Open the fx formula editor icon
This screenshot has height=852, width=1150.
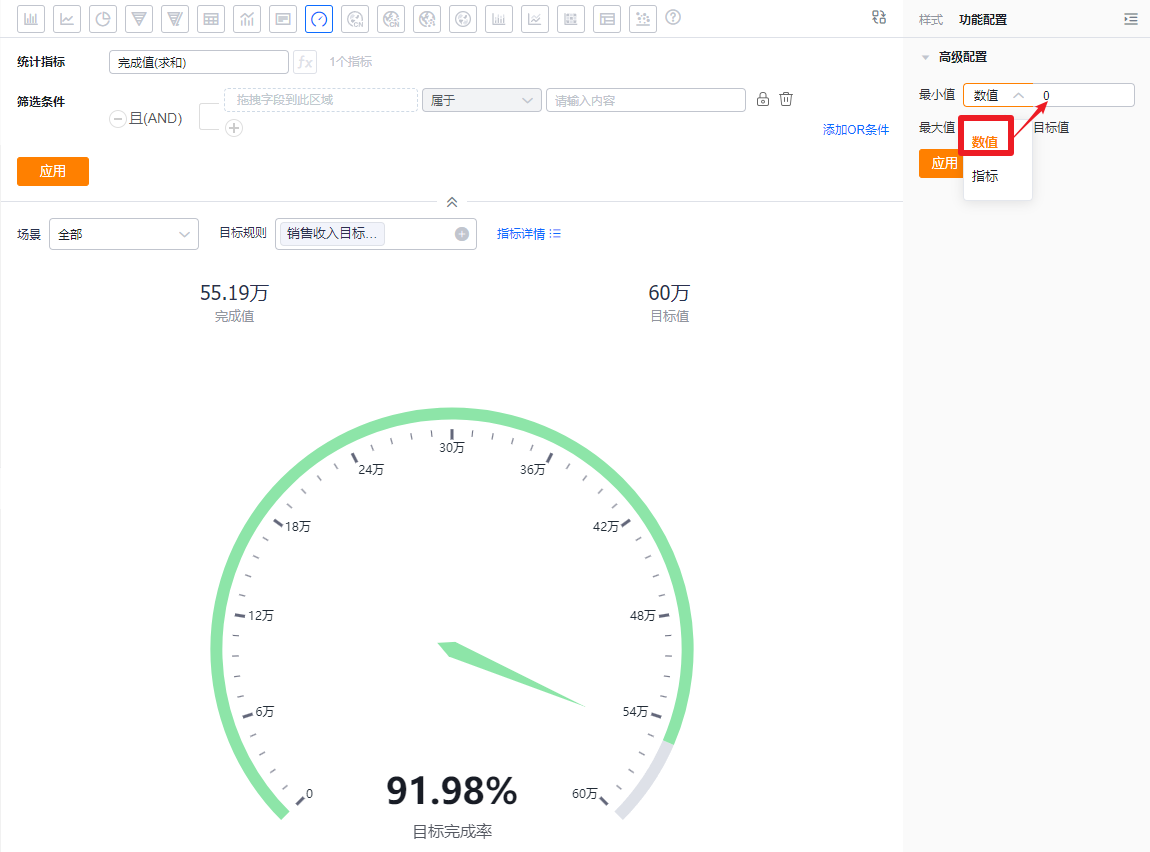pyautogui.click(x=305, y=62)
